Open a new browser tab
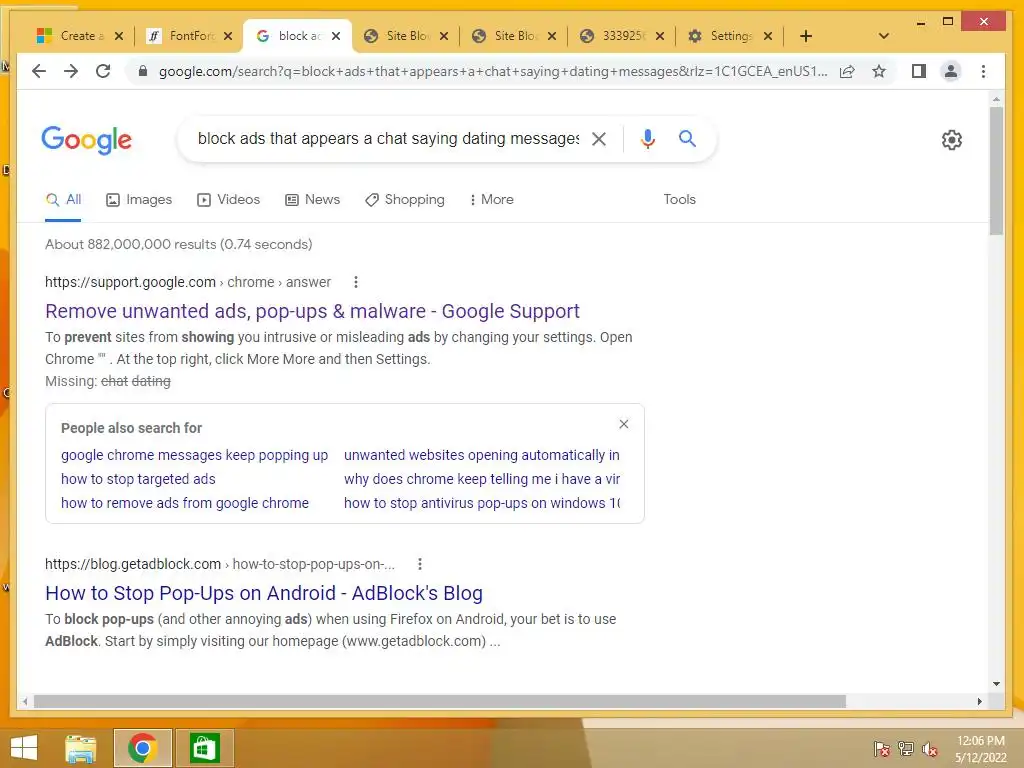Viewport: 1024px width, 768px height. 806,36
